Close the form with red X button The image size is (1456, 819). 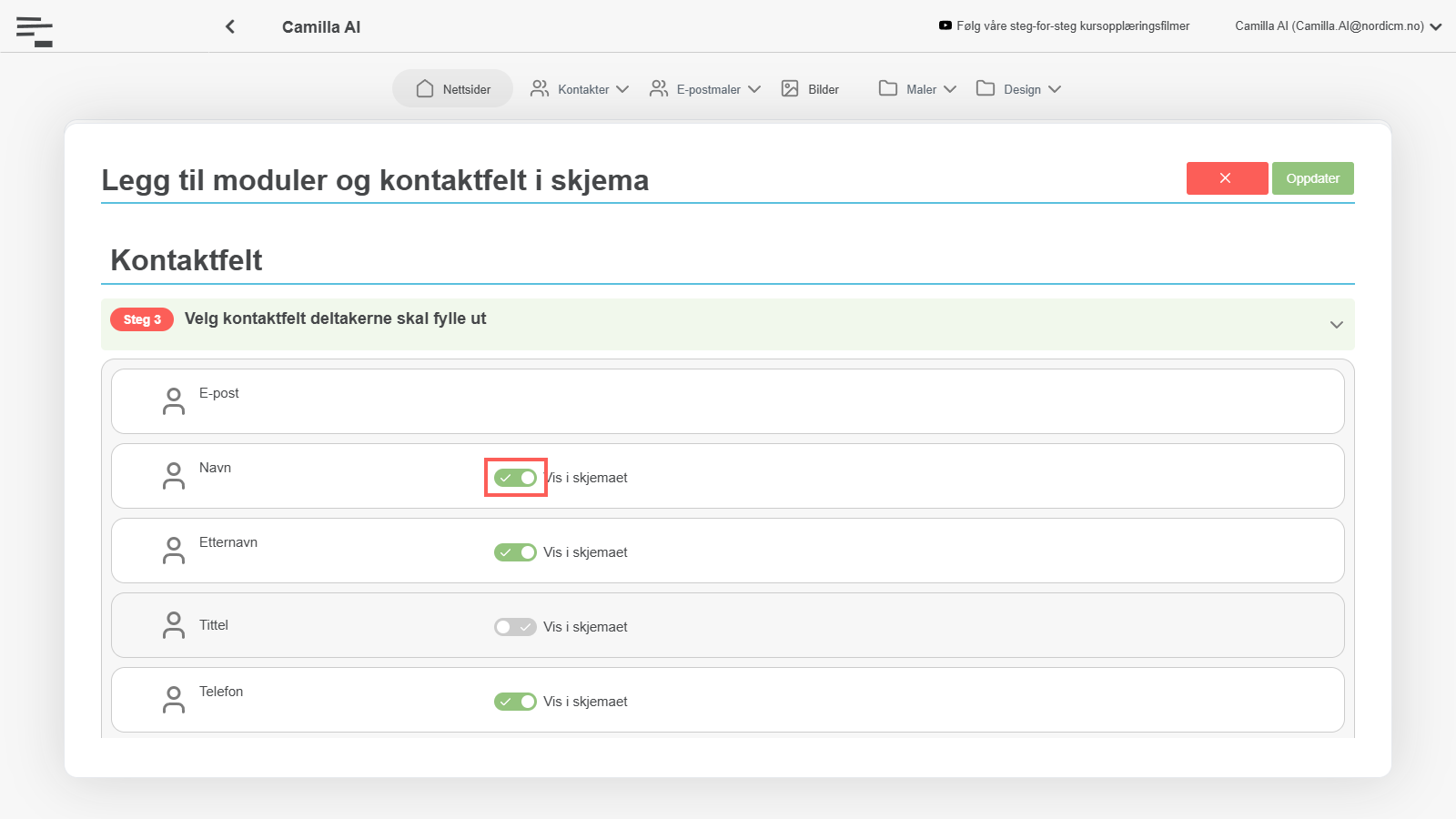coord(1227,178)
